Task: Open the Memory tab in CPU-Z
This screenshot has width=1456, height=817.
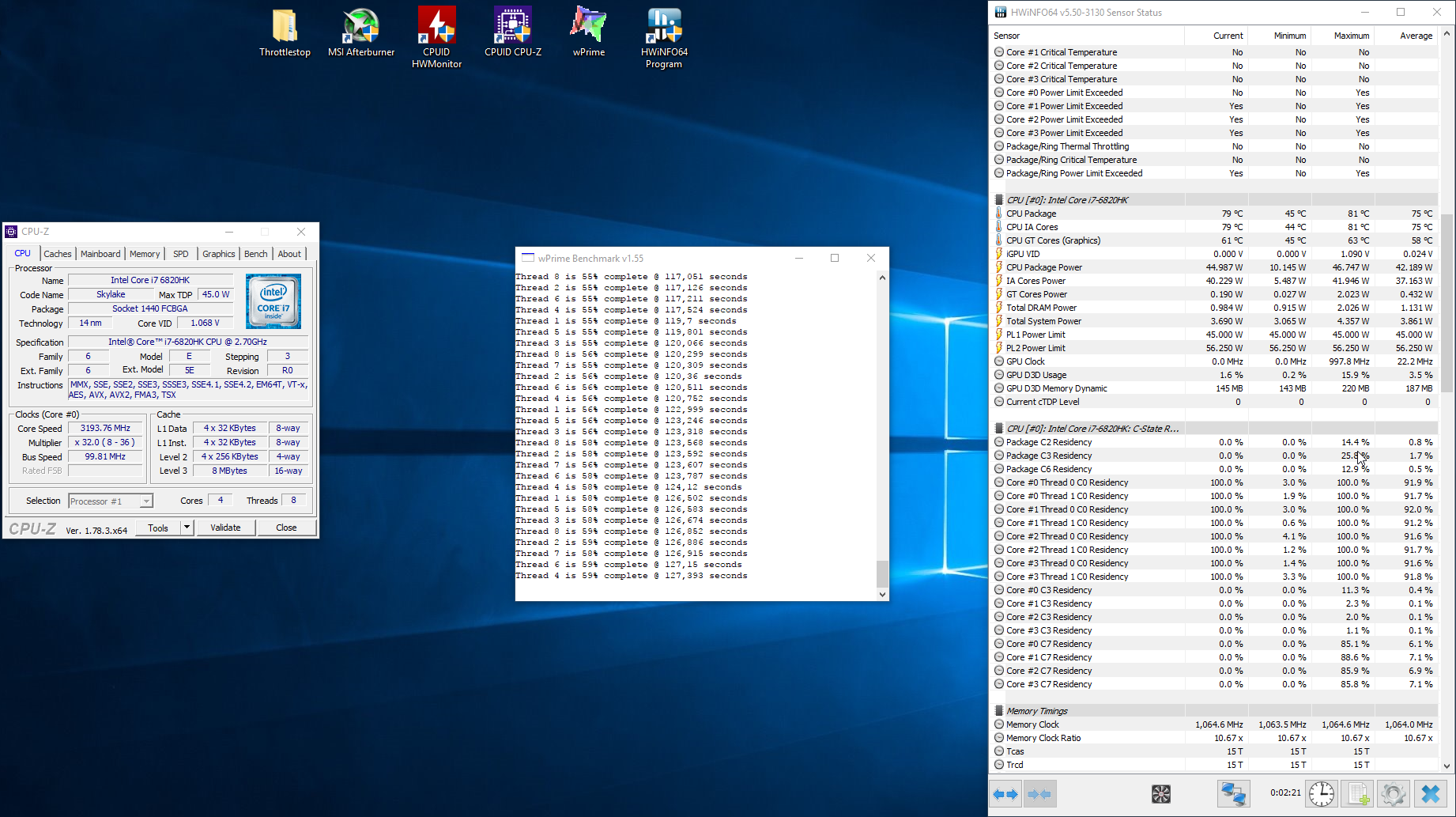Action: (145, 254)
